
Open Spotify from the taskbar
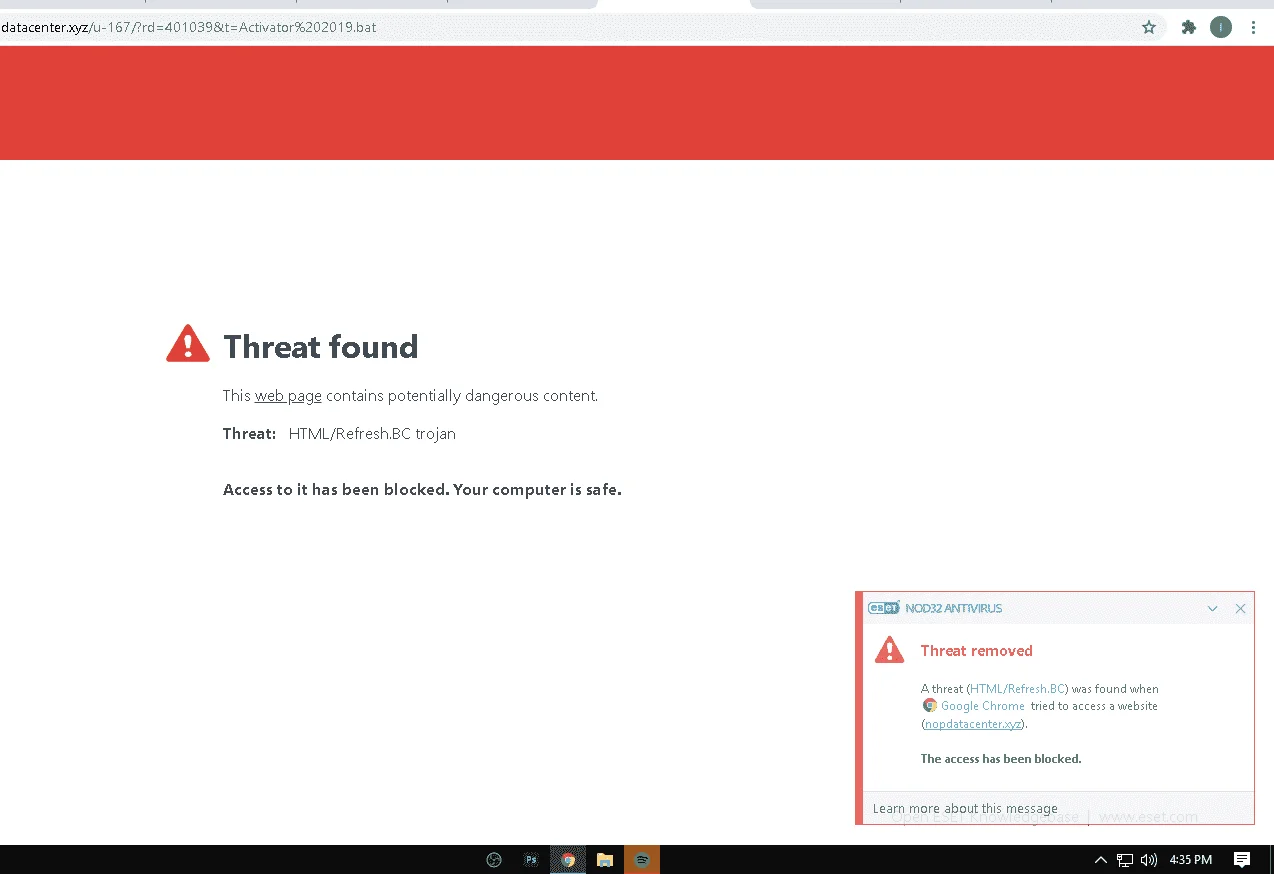click(x=642, y=860)
